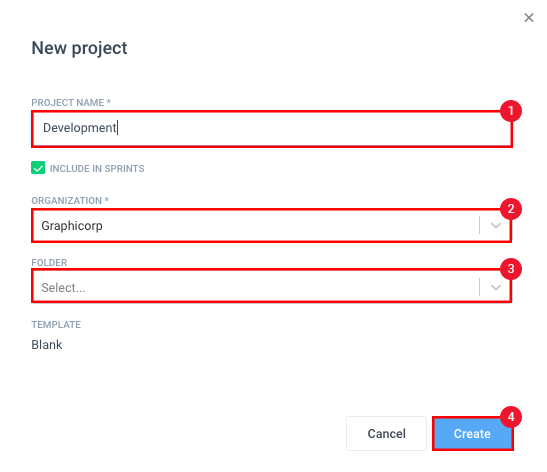Click the ORGANIZATION field label
The width and height of the screenshot is (547, 472).
[x=70, y=201]
